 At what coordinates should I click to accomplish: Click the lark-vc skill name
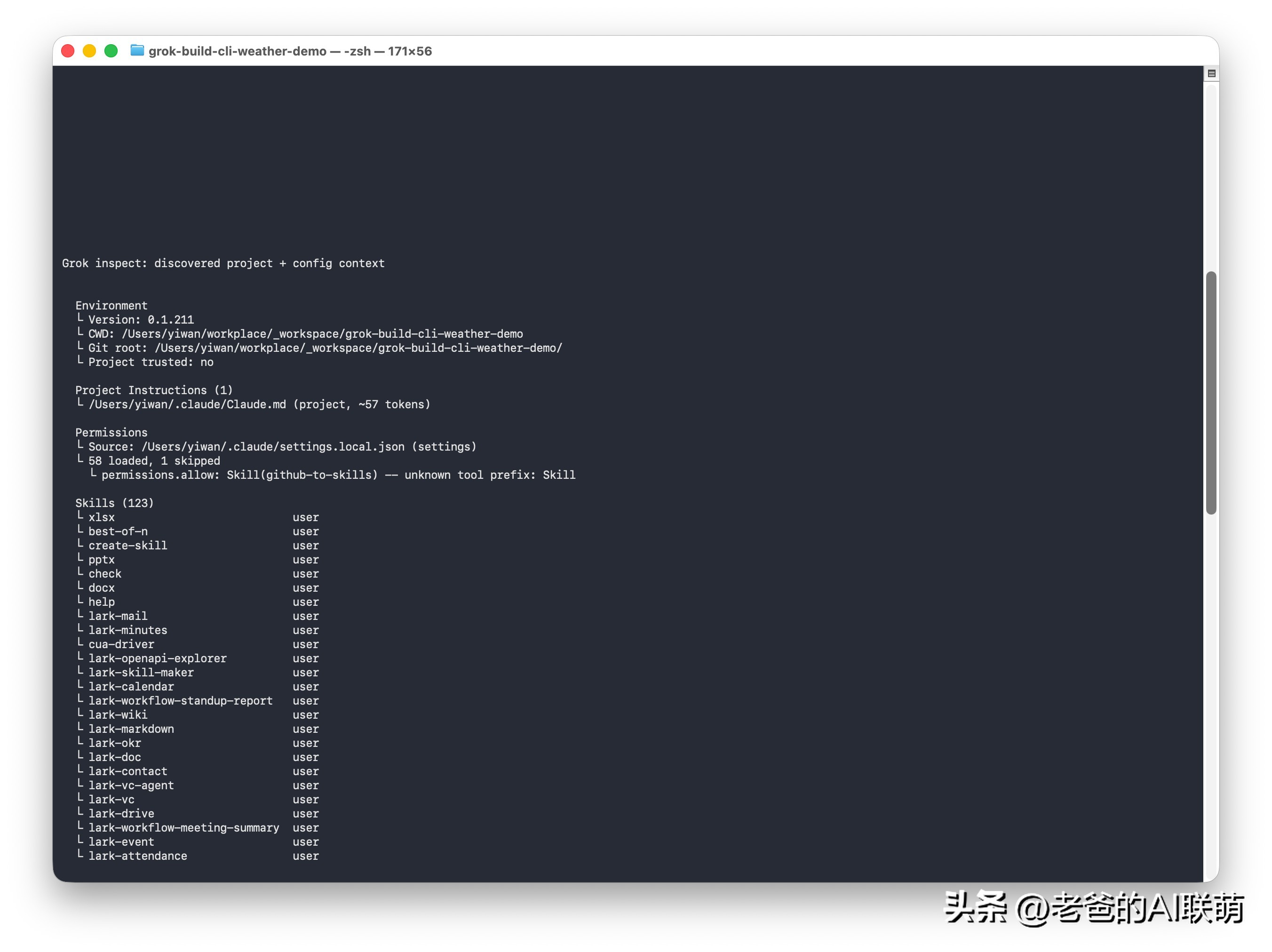tap(111, 800)
